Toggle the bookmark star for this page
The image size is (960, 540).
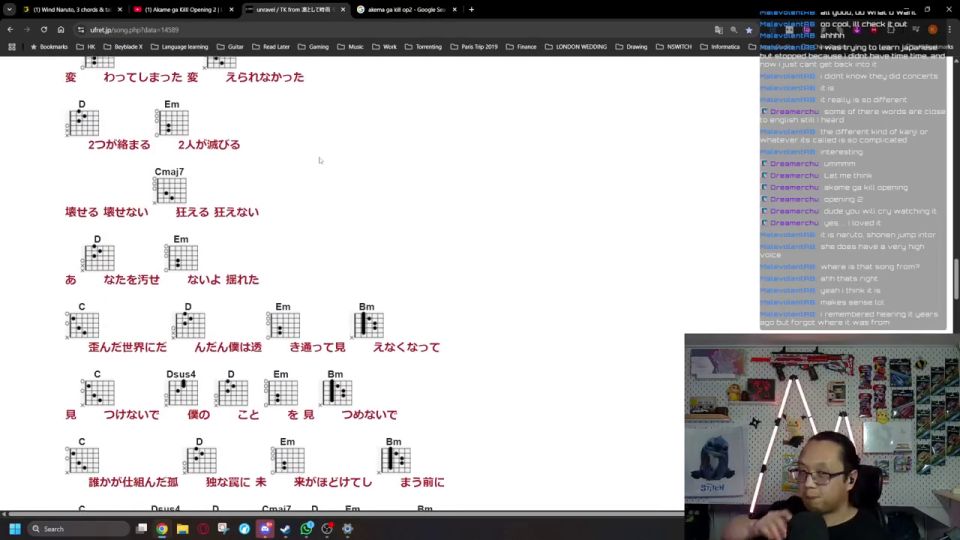pyautogui.click(x=749, y=29)
